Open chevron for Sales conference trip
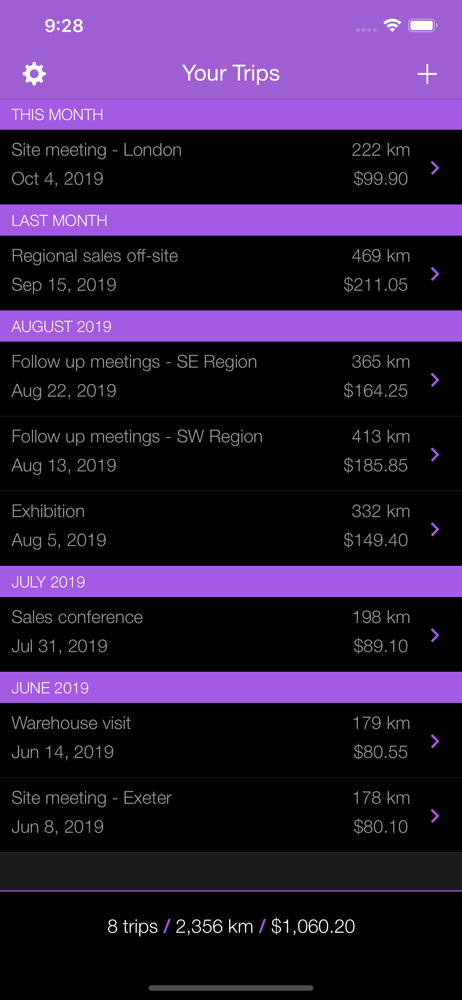 point(435,635)
